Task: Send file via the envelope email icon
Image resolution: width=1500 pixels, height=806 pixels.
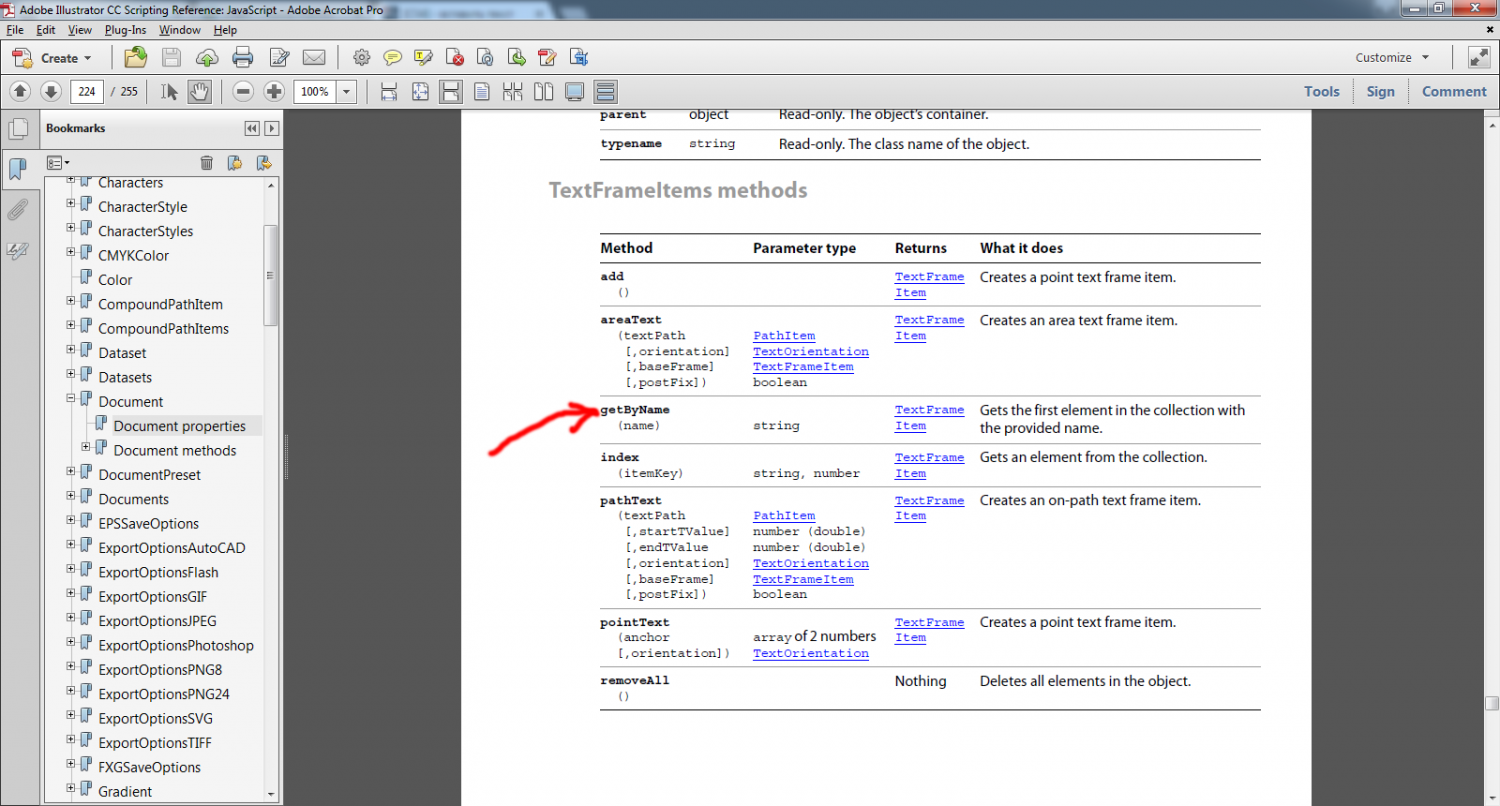Action: tap(314, 57)
